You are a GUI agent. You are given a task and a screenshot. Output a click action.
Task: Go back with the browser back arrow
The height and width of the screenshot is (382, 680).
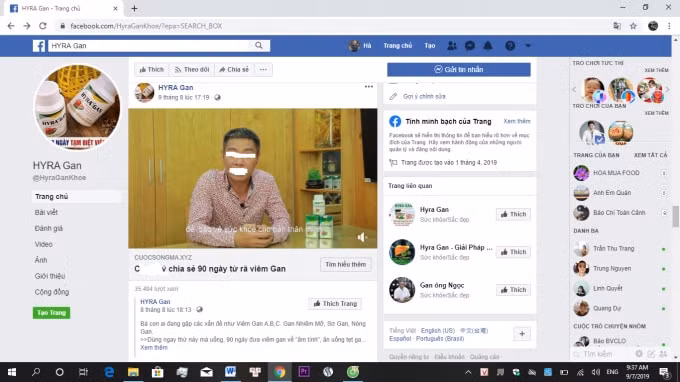point(11,26)
